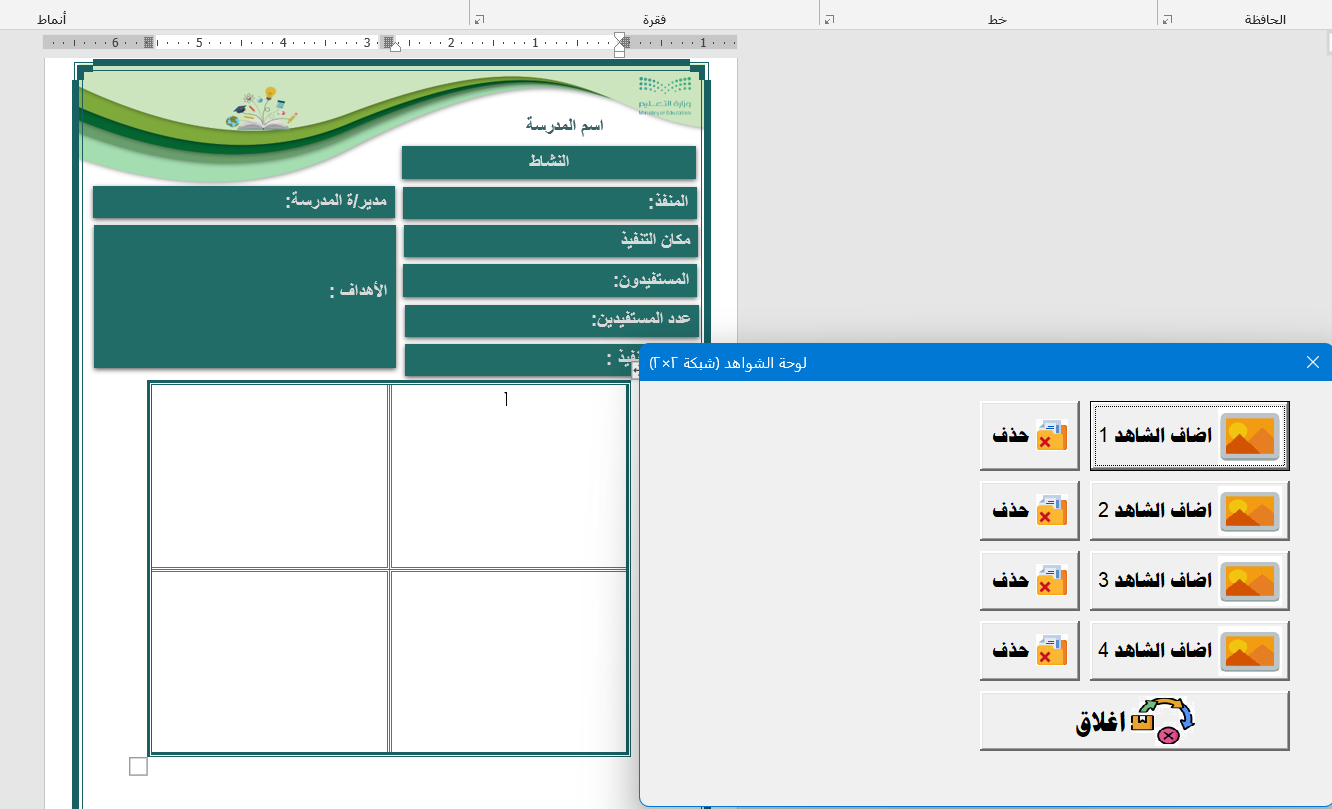
Task: Click the Add Evidence 3 picture button
Action: pyautogui.click(x=1189, y=580)
